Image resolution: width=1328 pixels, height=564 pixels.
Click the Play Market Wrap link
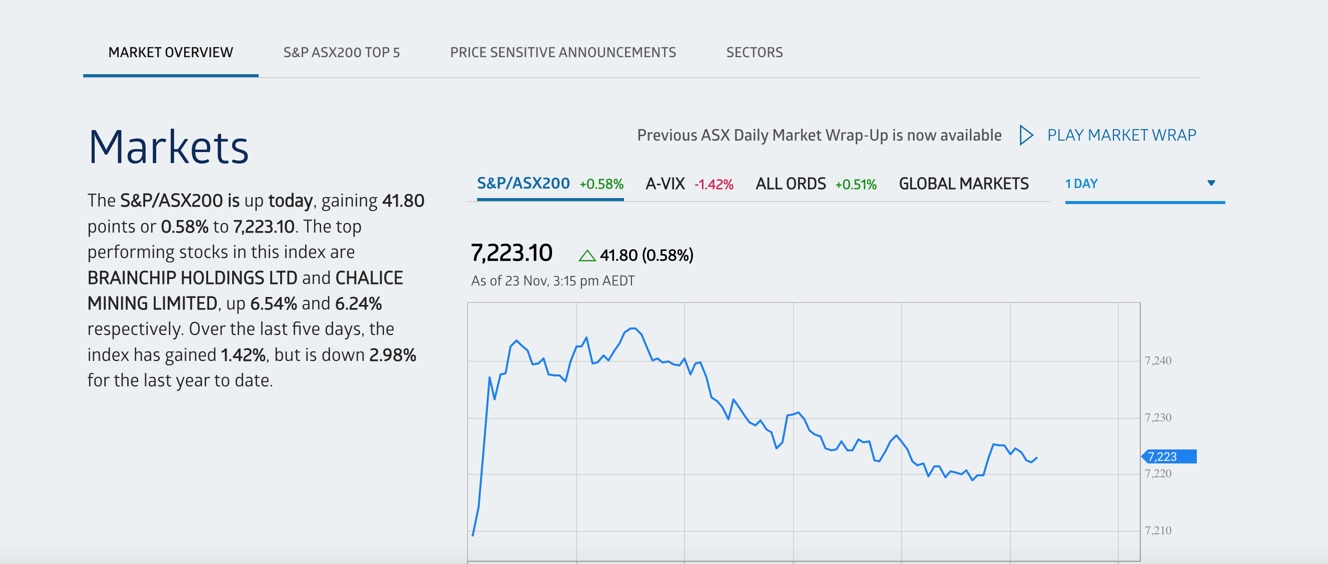[x=1121, y=135]
